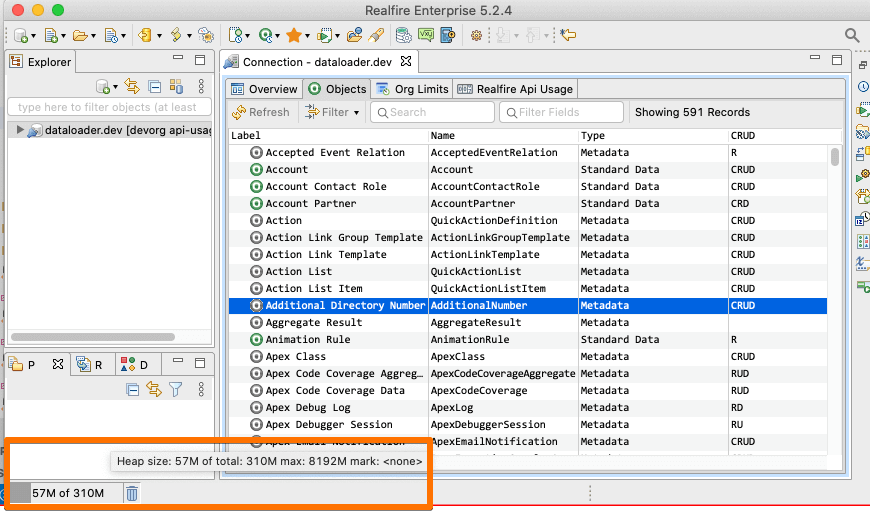Open dropdown next to green Q schedule icon

(277, 37)
